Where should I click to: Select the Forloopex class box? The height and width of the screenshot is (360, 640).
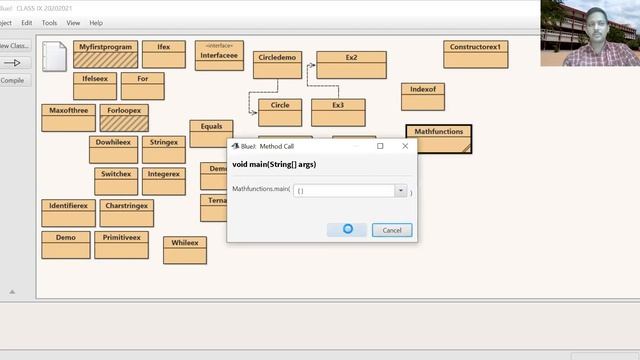pyautogui.click(x=124, y=118)
